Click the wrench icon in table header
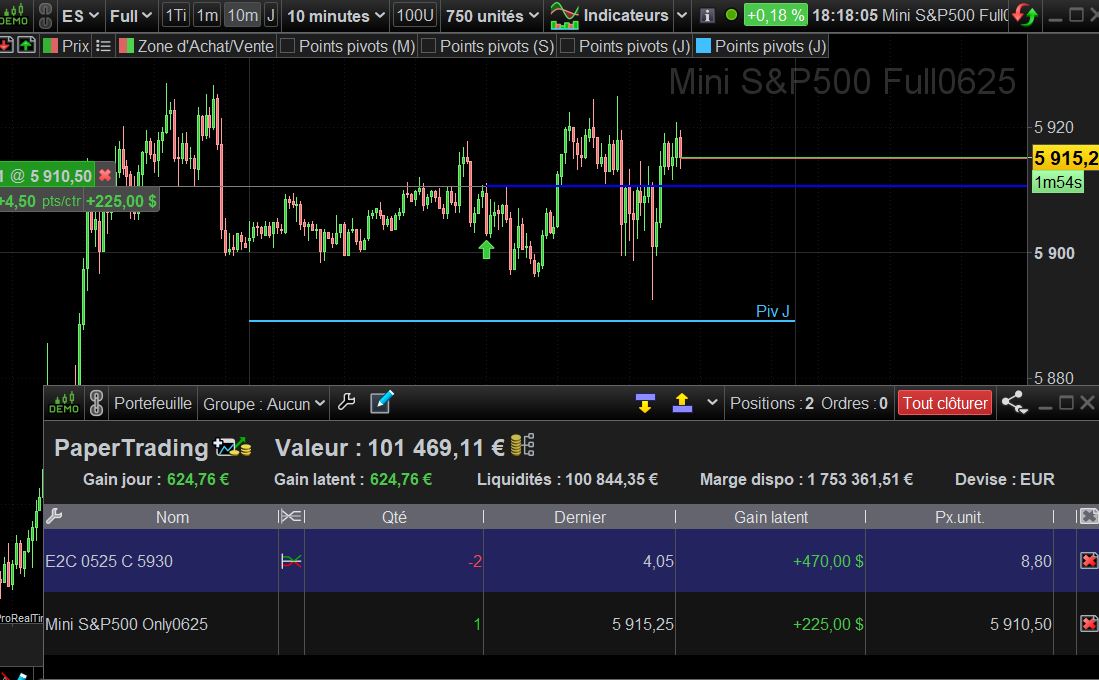Viewport: 1099px width, 680px height. 54,517
